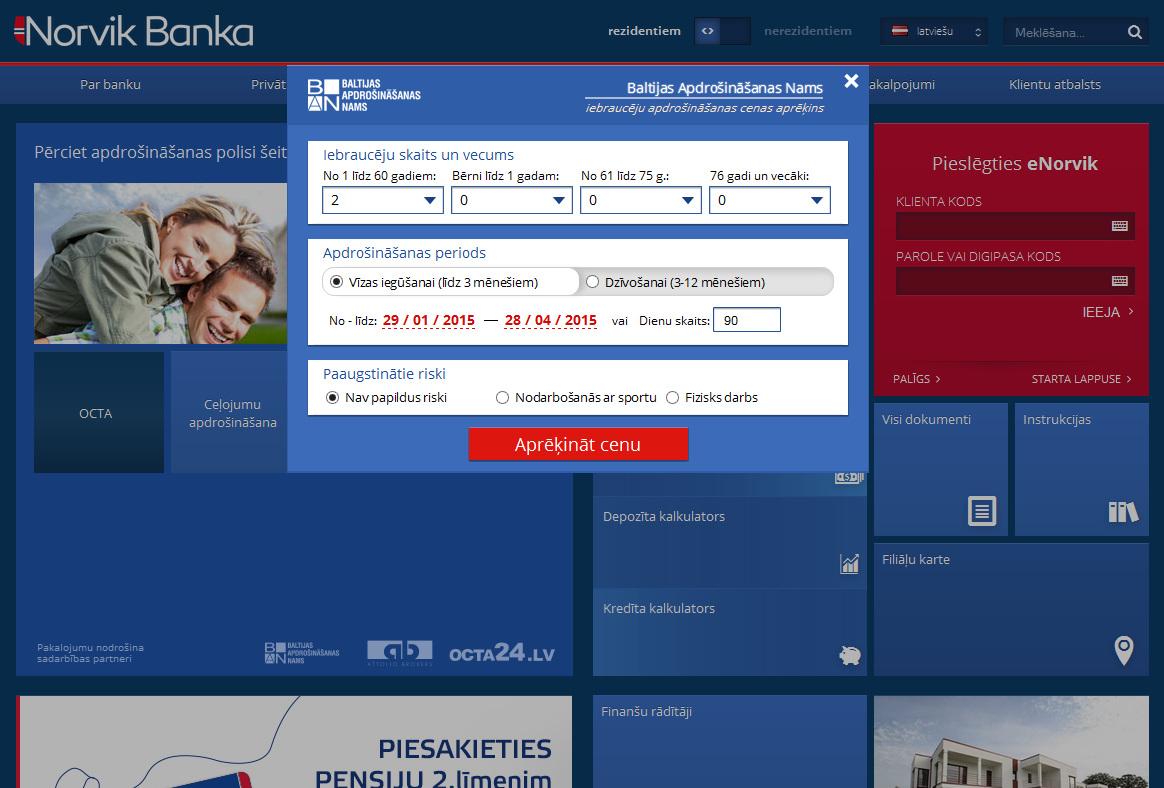1164x788 pixels.
Task: Click the Depozīta kalkulators chart icon
Action: tap(849, 564)
